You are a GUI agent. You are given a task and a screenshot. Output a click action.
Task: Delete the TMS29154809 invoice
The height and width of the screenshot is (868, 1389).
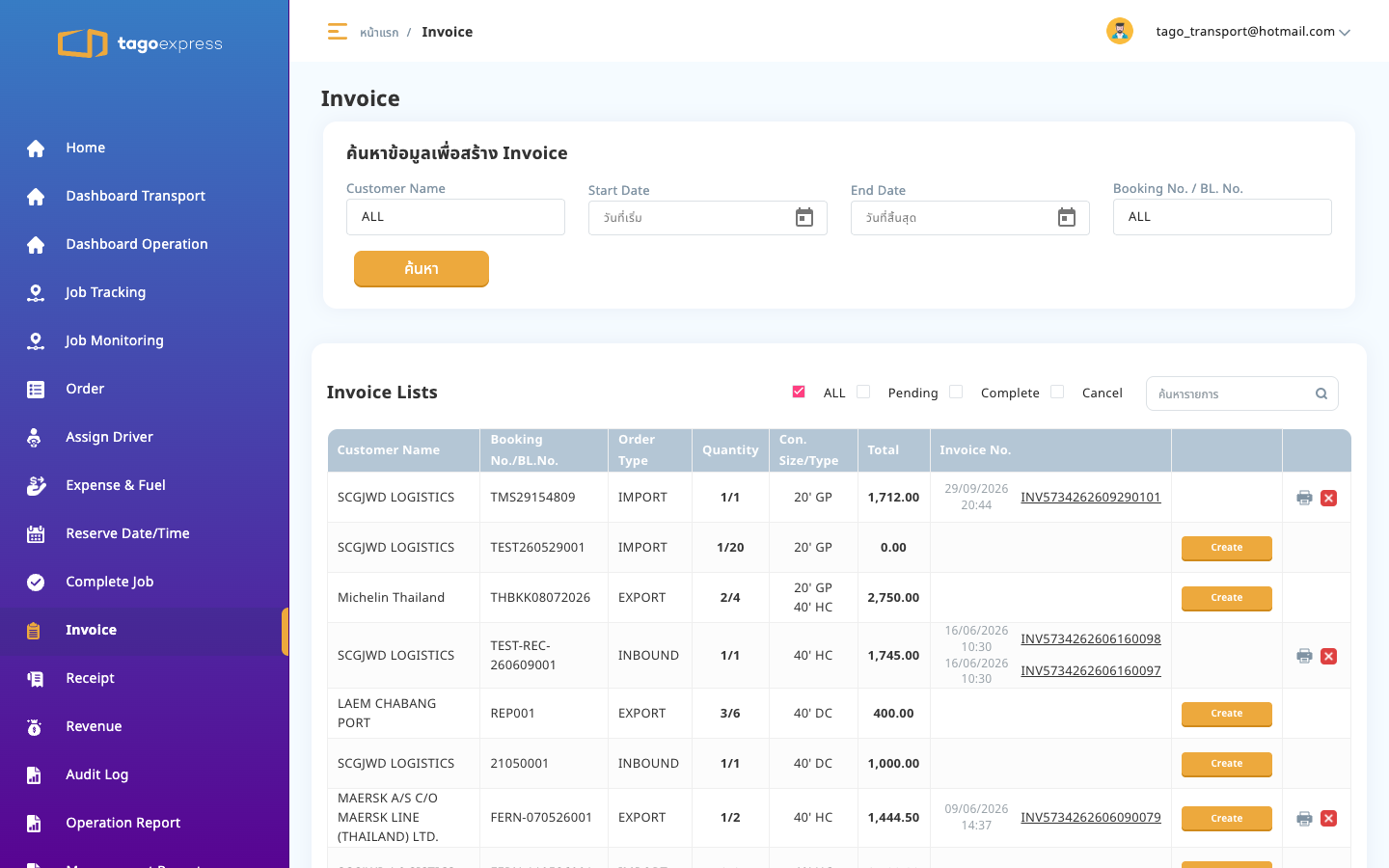point(1329,498)
